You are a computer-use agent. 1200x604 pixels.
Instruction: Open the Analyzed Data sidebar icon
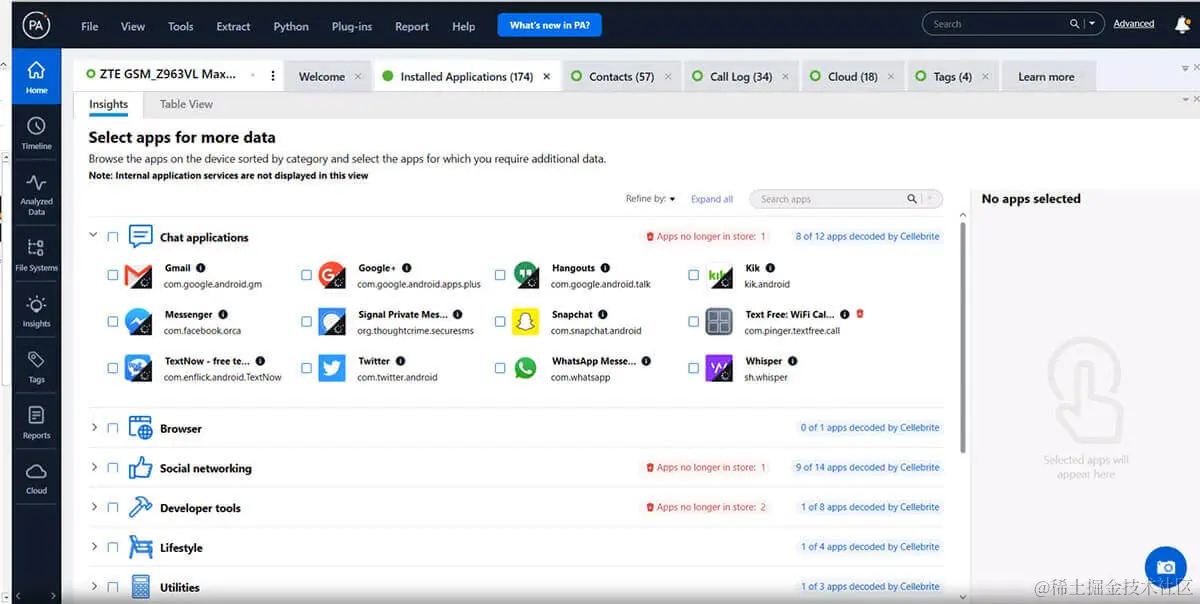tap(36, 194)
